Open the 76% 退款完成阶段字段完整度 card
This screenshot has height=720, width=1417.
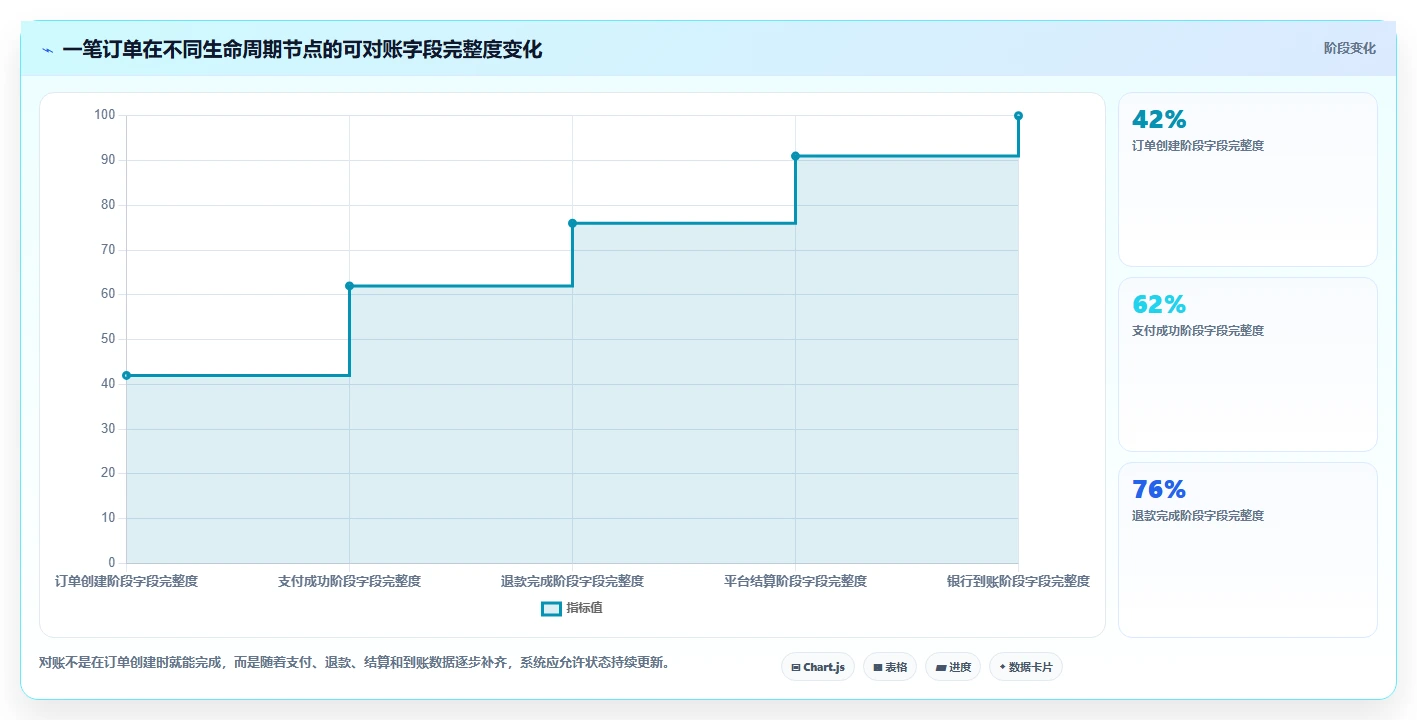[1247, 549]
